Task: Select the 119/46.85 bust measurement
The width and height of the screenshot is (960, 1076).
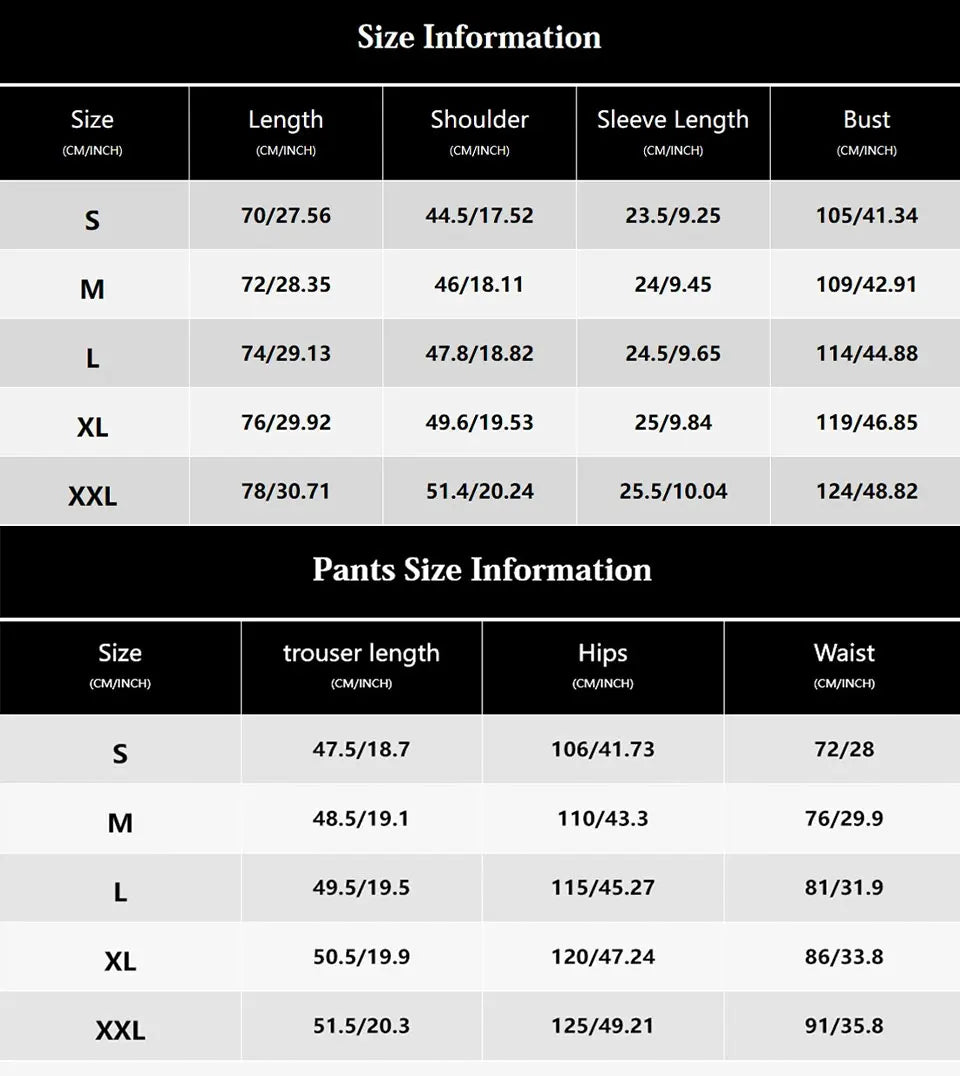Action: 866,423
